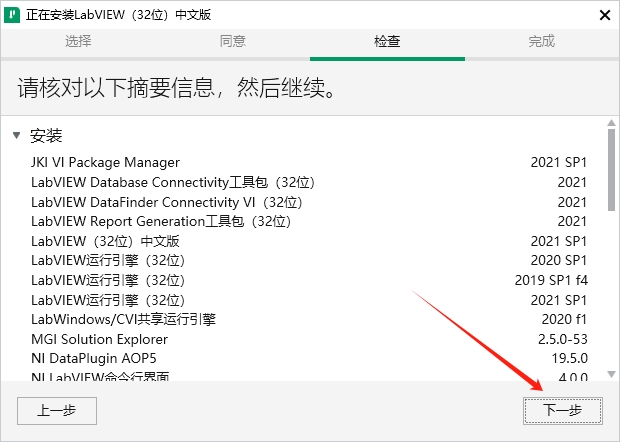This screenshot has width=620, height=442.
Task: Select the LabVIEW（32位）中文版 row
Action: coord(309,241)
